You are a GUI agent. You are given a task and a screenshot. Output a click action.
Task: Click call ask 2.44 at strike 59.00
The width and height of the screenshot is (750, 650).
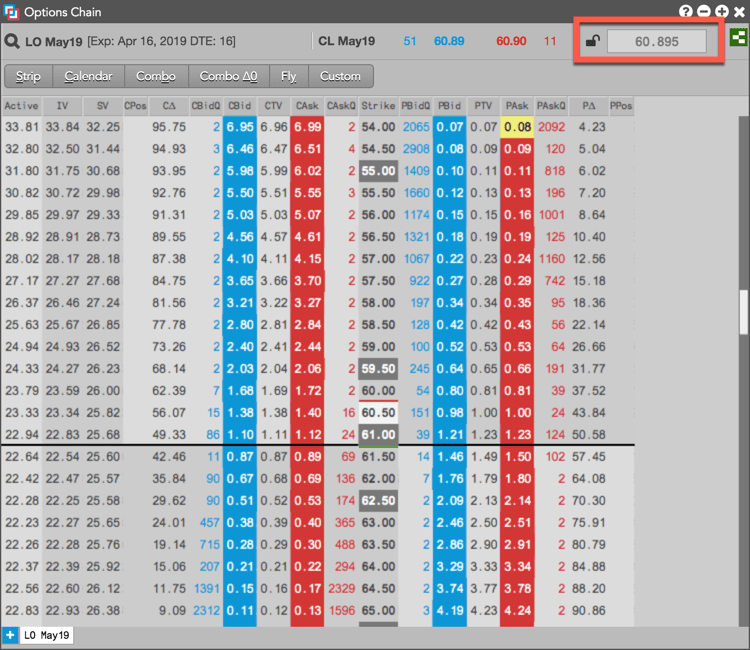pyautogui.click(x=307, y=347)
